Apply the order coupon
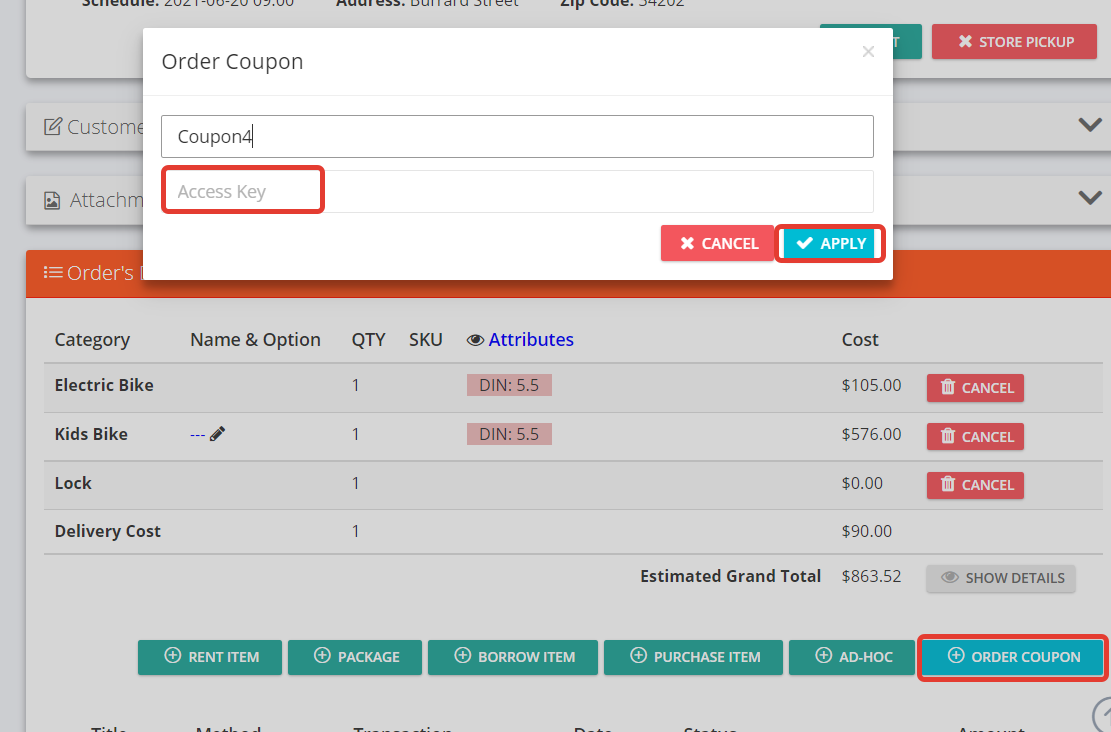The height and width of the screenshot is (732, 1111). [830, 244]
